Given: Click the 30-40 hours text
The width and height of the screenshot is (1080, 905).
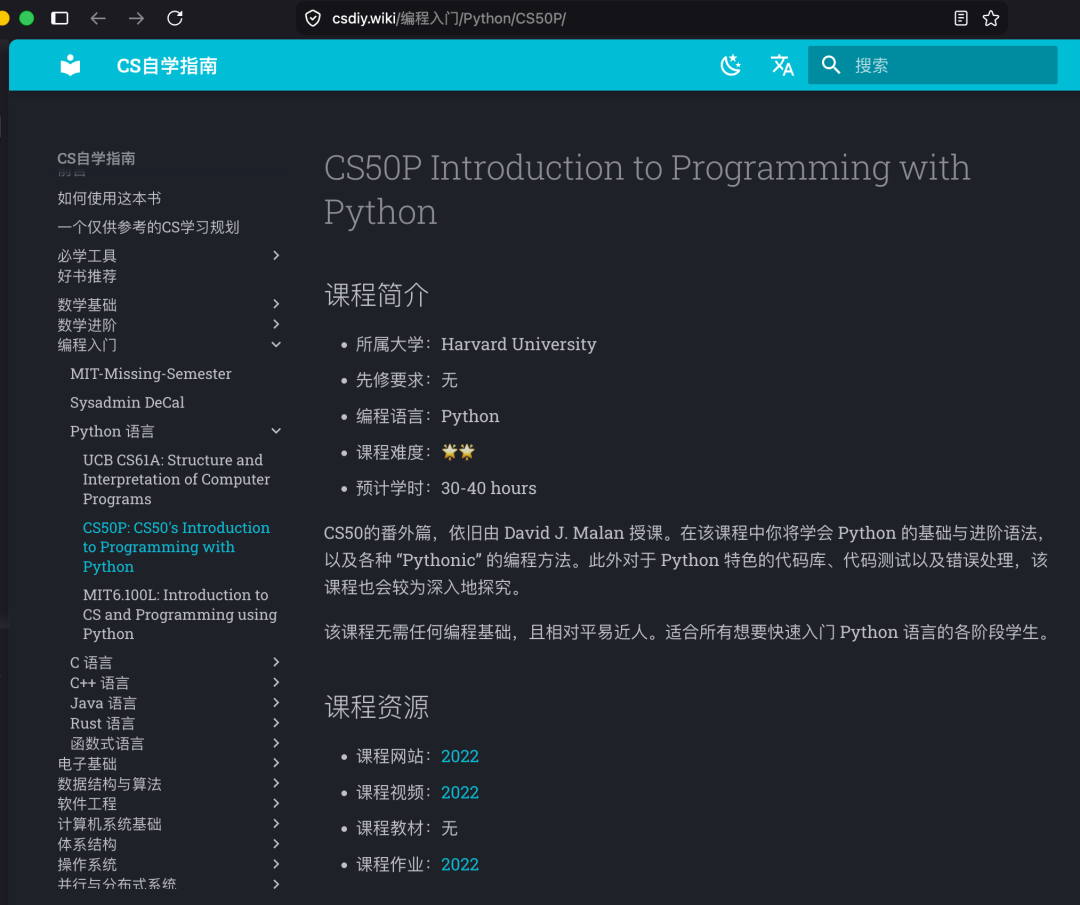Looking at the screenshot, I should (488, 488).
